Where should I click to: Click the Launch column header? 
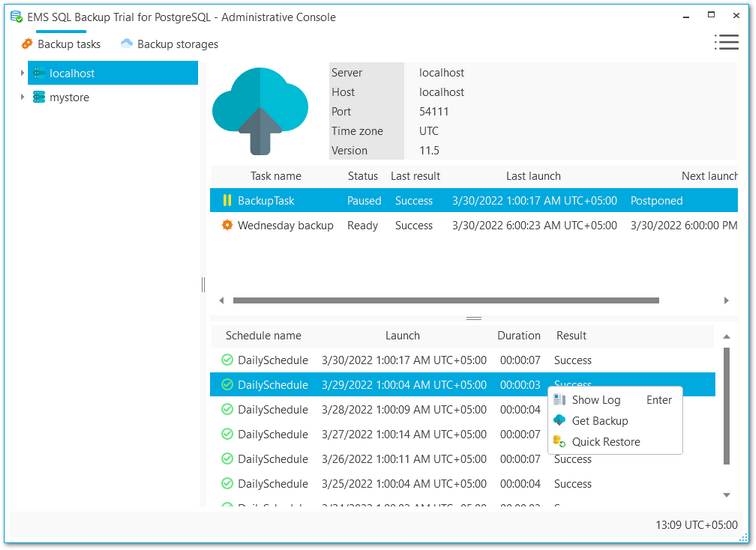point(403,336)
